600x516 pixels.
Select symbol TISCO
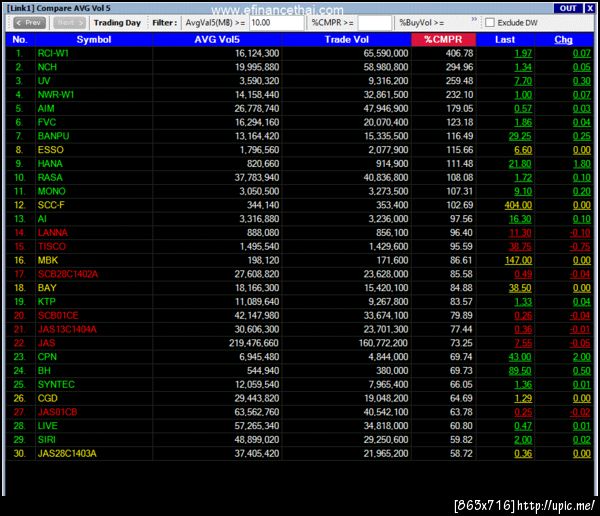(x=52, y=247)
